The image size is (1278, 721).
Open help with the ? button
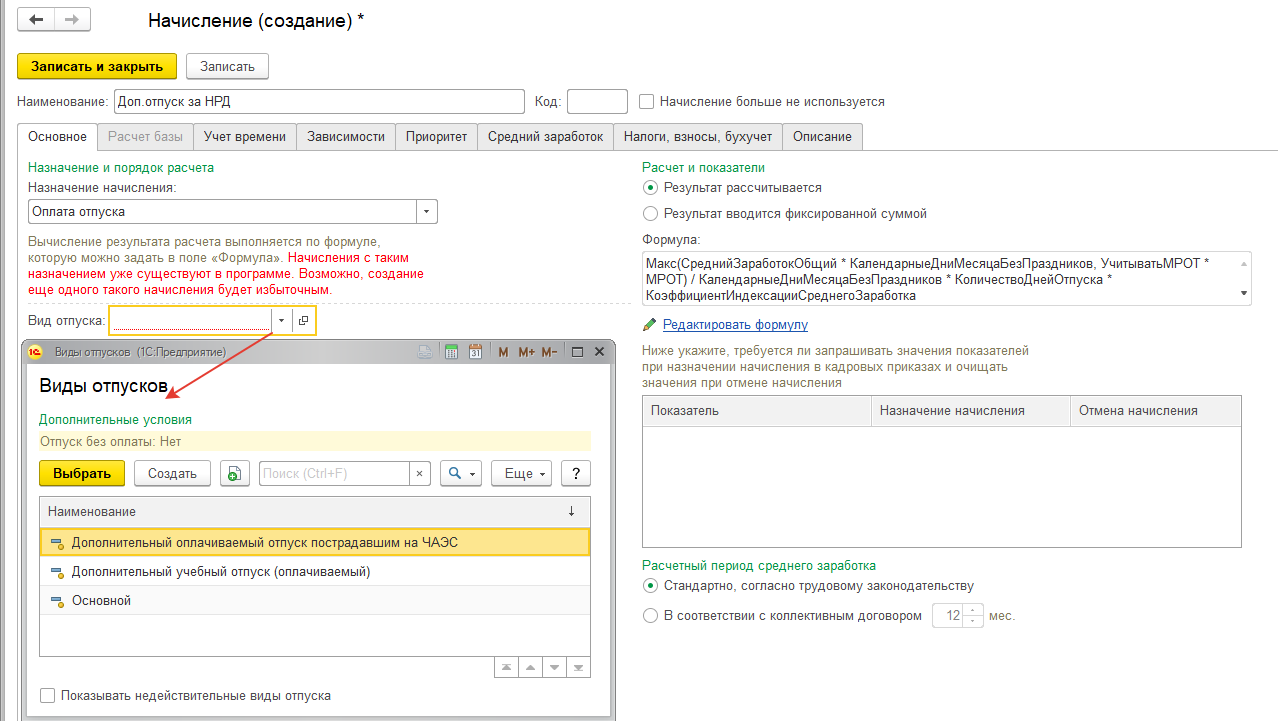[x=575, y=473]
